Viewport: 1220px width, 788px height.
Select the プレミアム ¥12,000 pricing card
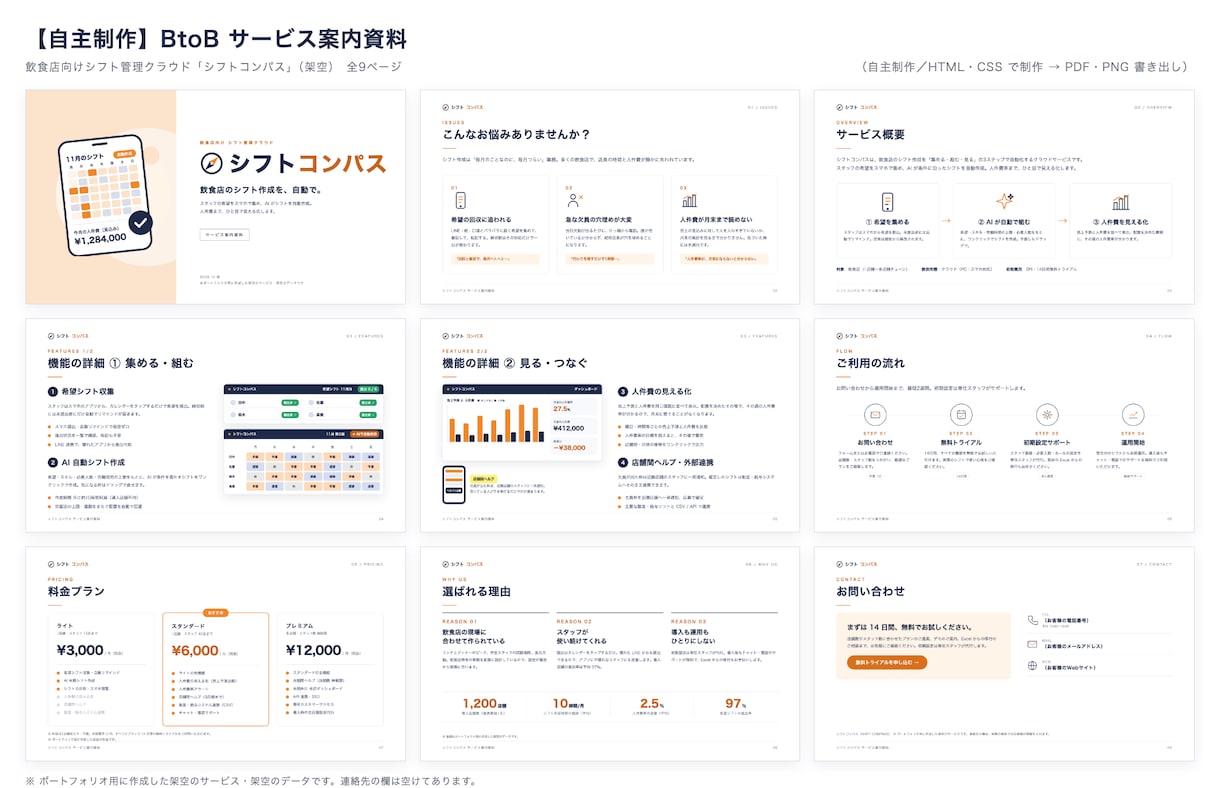tap(328, 669)
